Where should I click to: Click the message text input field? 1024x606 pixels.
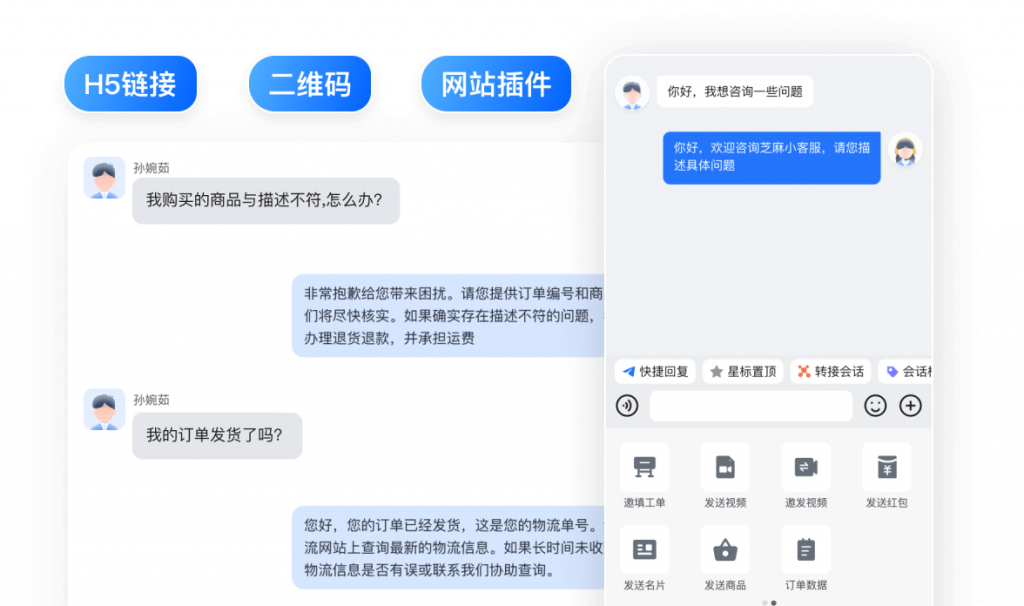[x=750, y=406]
